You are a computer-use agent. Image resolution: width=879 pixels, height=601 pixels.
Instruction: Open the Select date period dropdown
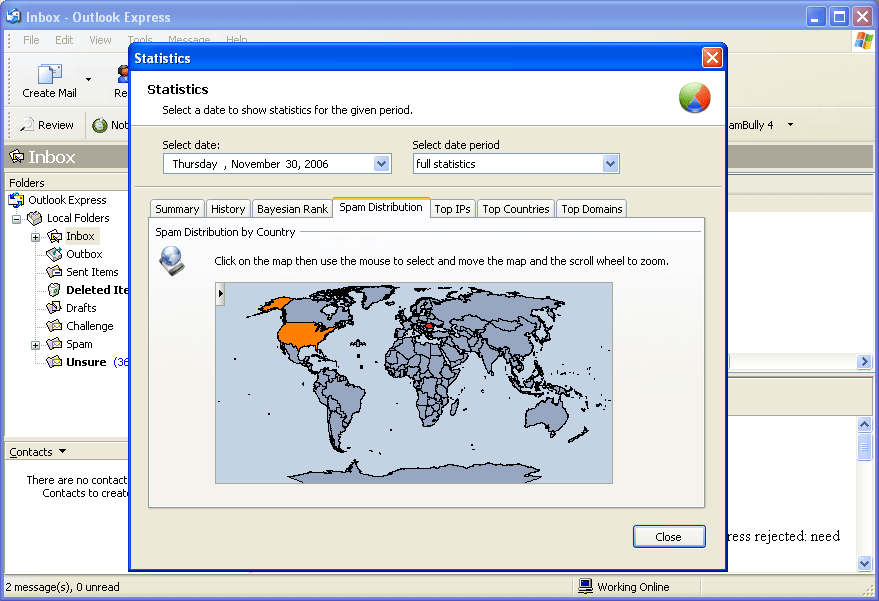pos(610,164)
